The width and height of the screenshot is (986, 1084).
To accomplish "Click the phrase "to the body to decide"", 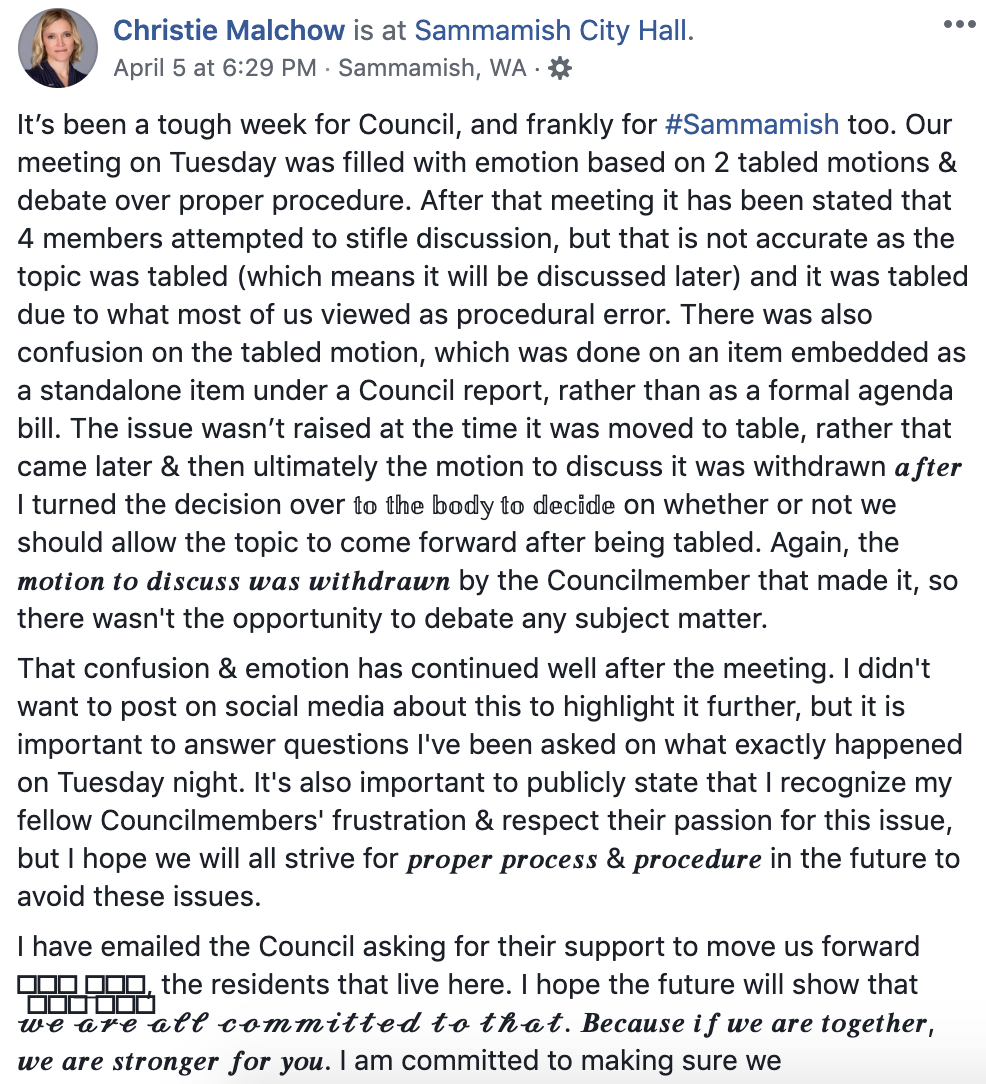I will [x=483, y=506].
